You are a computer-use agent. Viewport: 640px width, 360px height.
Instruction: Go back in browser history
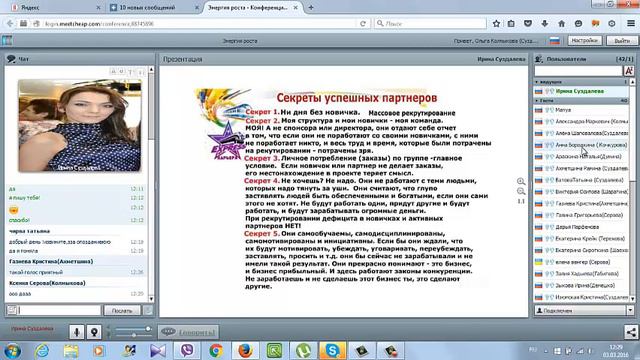(x=10, y=24)
